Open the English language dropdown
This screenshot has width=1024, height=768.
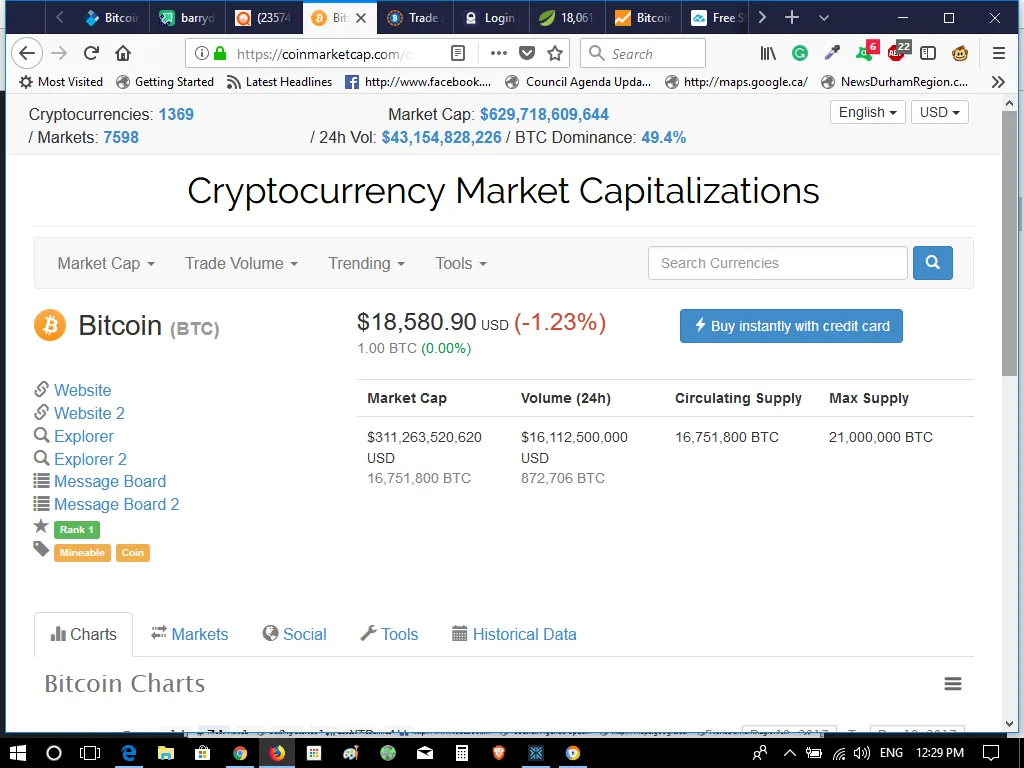[868, 112]
